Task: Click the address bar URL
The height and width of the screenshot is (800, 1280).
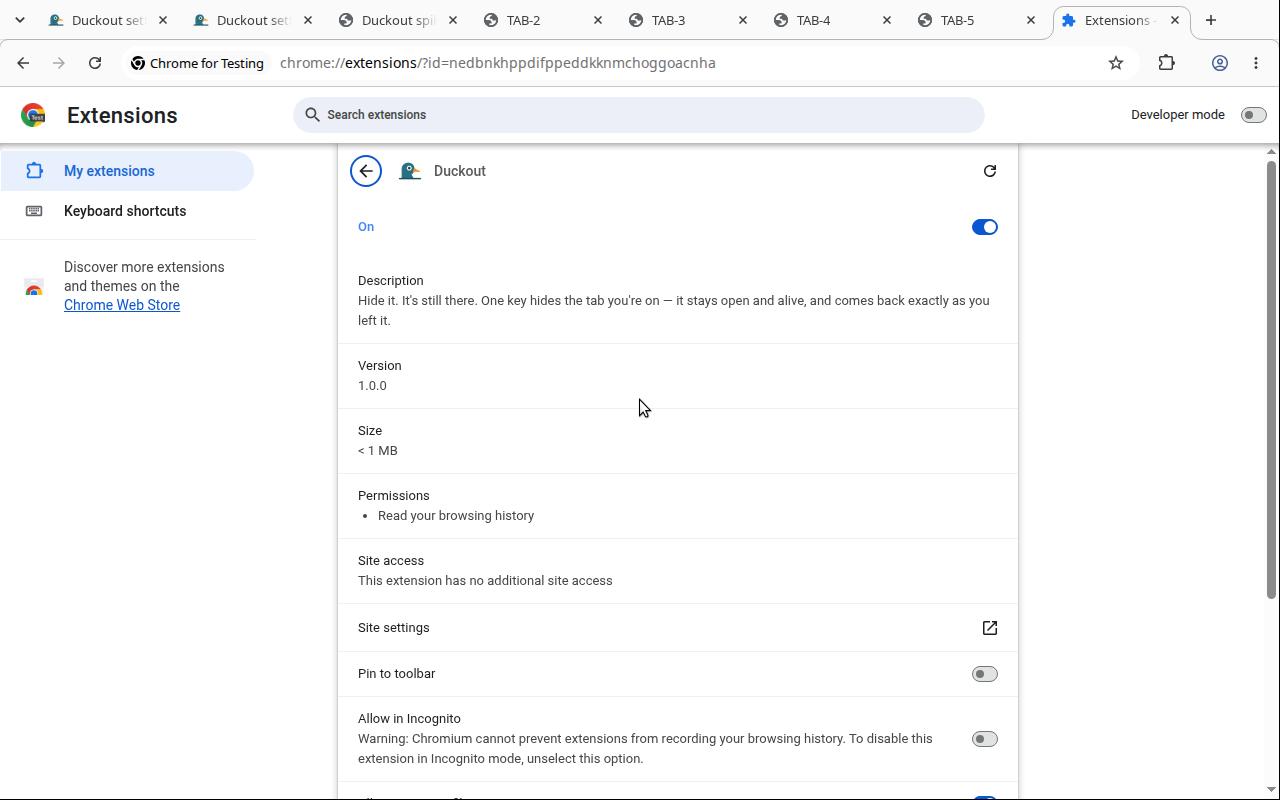Action: (x=498, y=63)
